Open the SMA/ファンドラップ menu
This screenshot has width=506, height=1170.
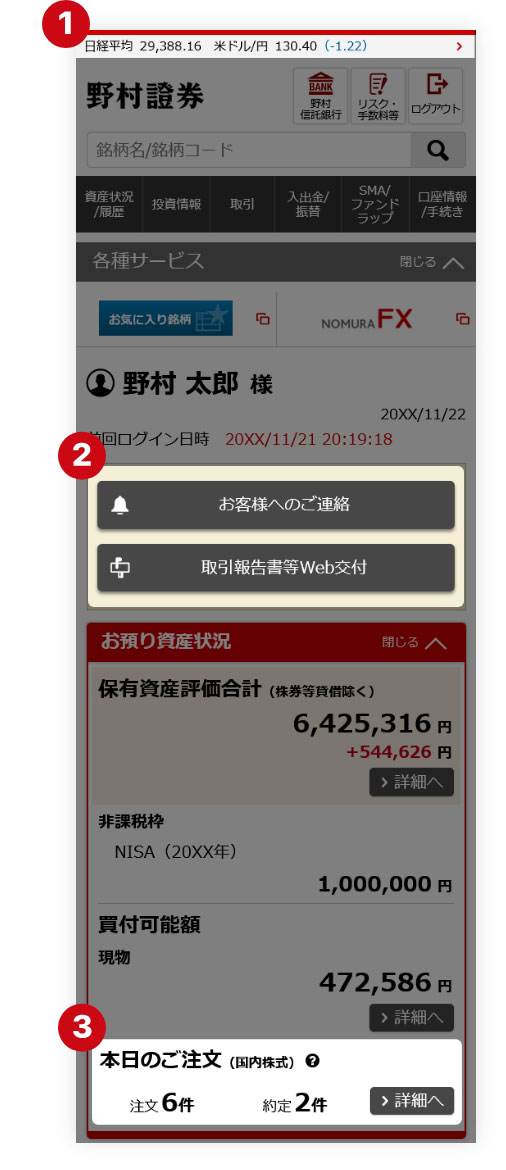coord(375,204)
